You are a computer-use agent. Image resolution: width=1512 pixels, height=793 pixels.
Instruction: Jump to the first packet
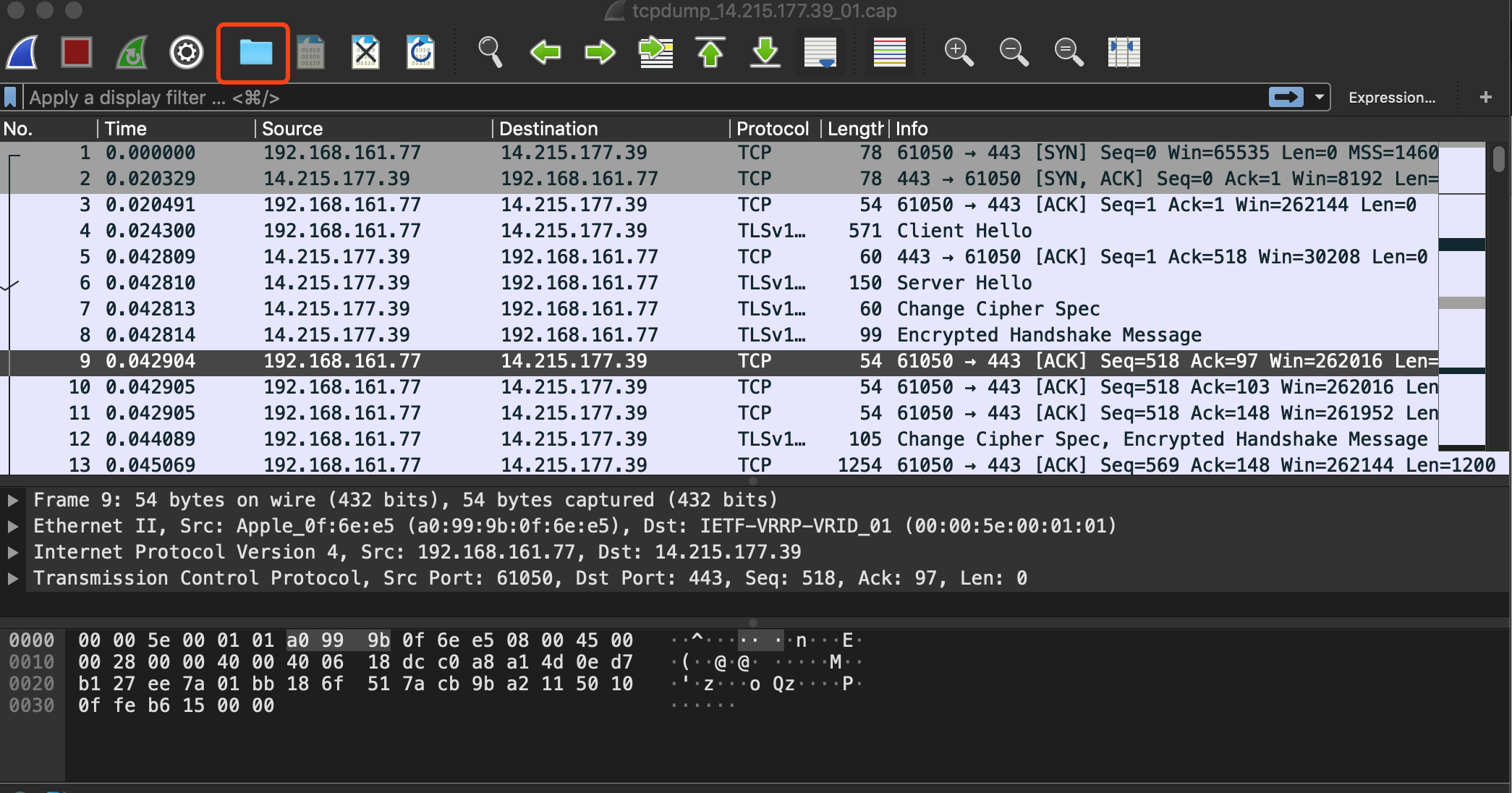[x=710, y=53]
